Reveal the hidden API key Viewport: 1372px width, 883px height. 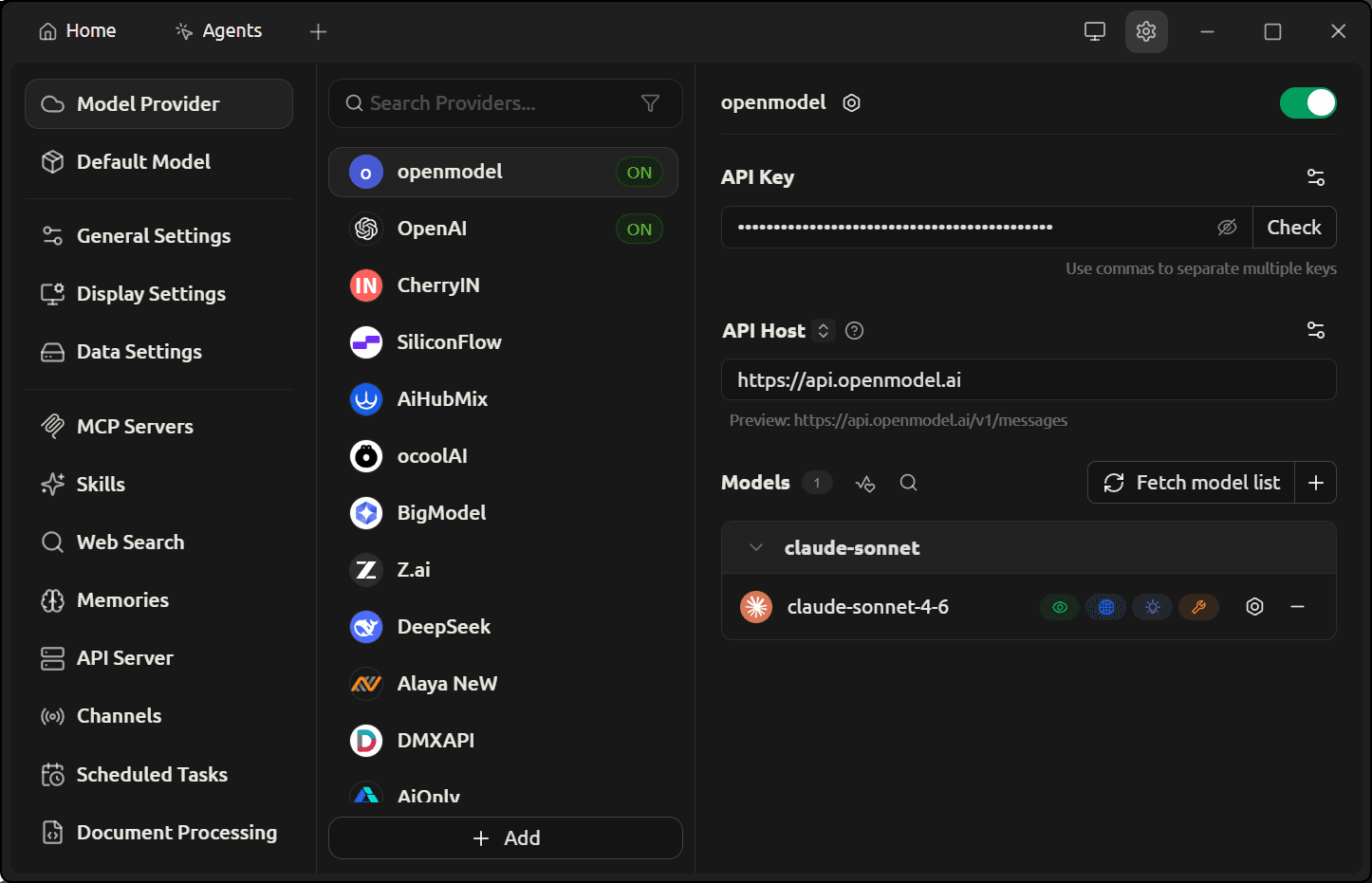[1227, 228]
